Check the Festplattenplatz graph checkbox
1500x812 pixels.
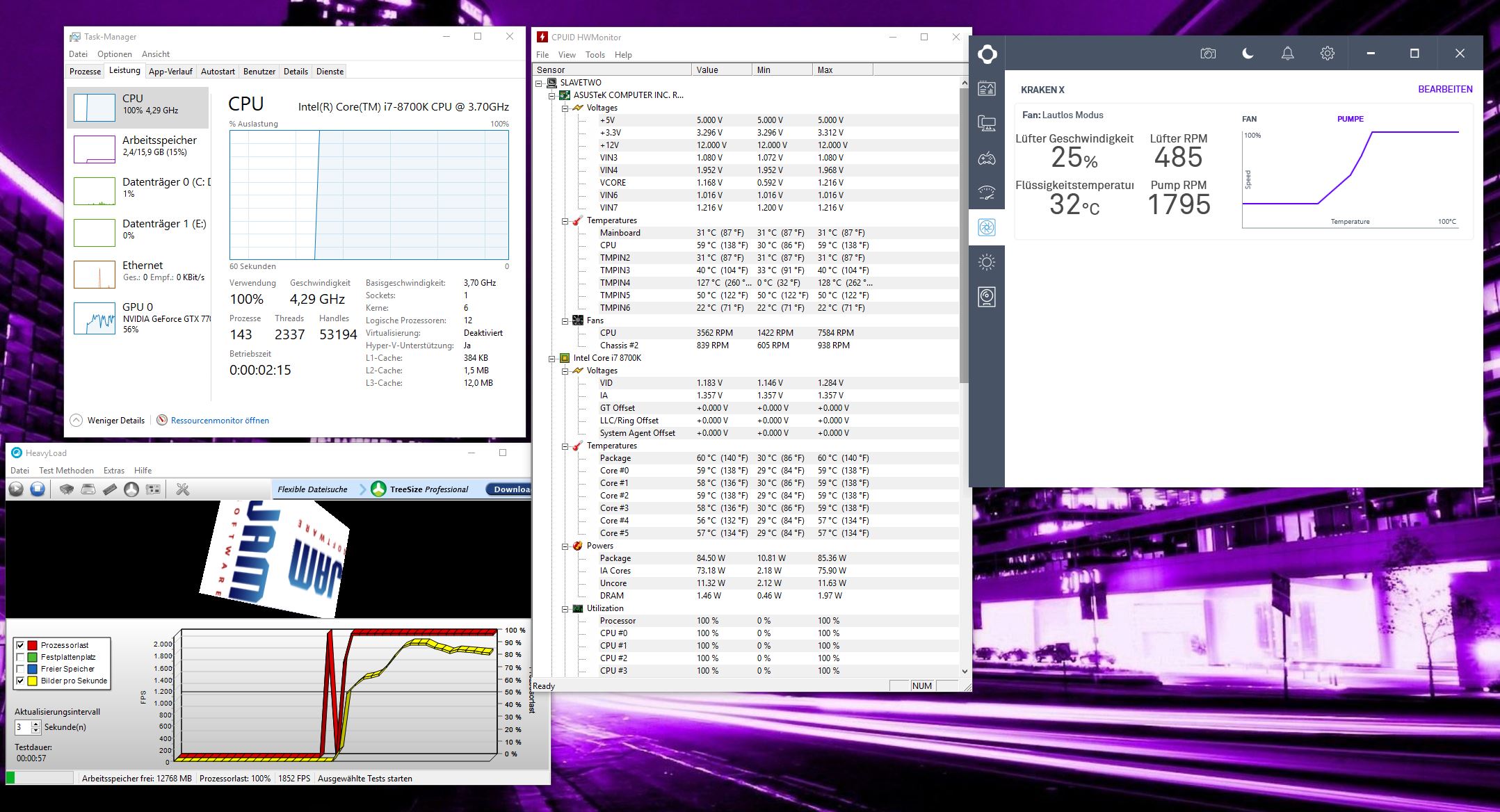pos(20,657)
